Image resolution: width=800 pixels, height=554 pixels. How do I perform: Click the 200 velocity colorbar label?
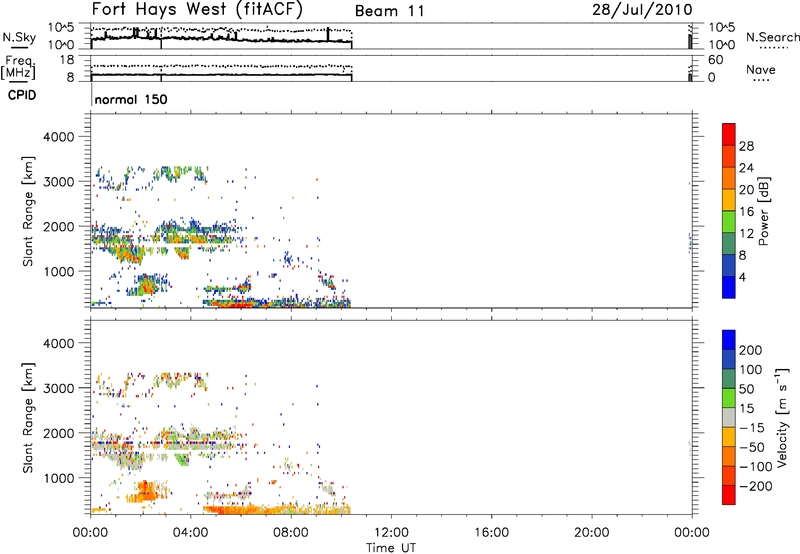coord(751,350)
